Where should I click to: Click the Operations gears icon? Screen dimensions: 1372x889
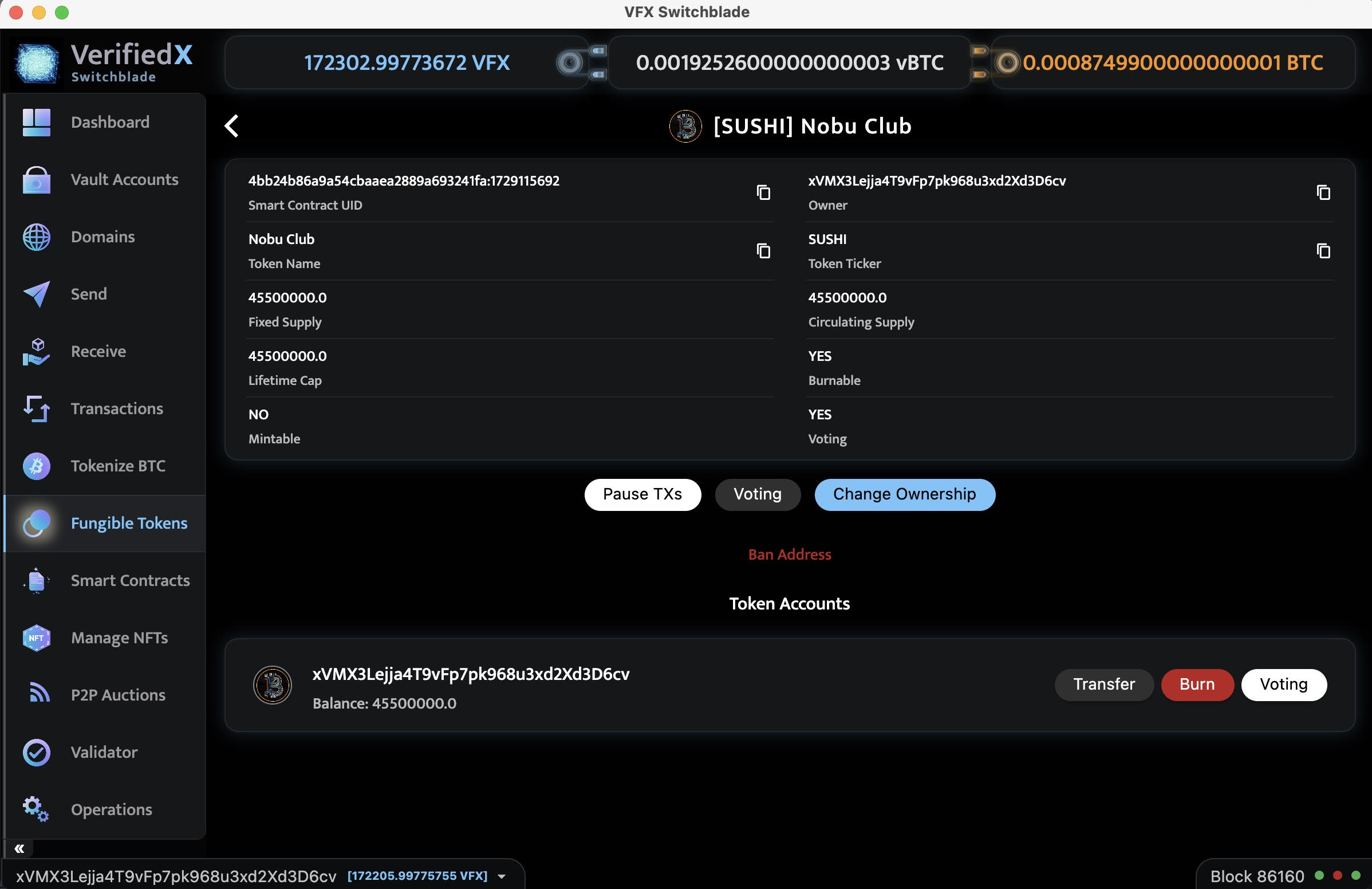[x=36, y=809]
